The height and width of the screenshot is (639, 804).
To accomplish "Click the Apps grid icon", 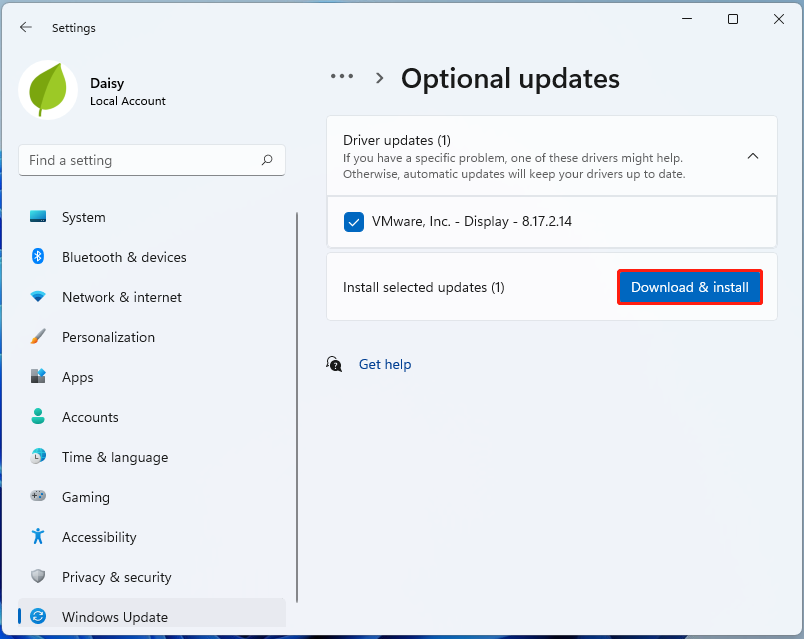I will click(x=40, y=377).
